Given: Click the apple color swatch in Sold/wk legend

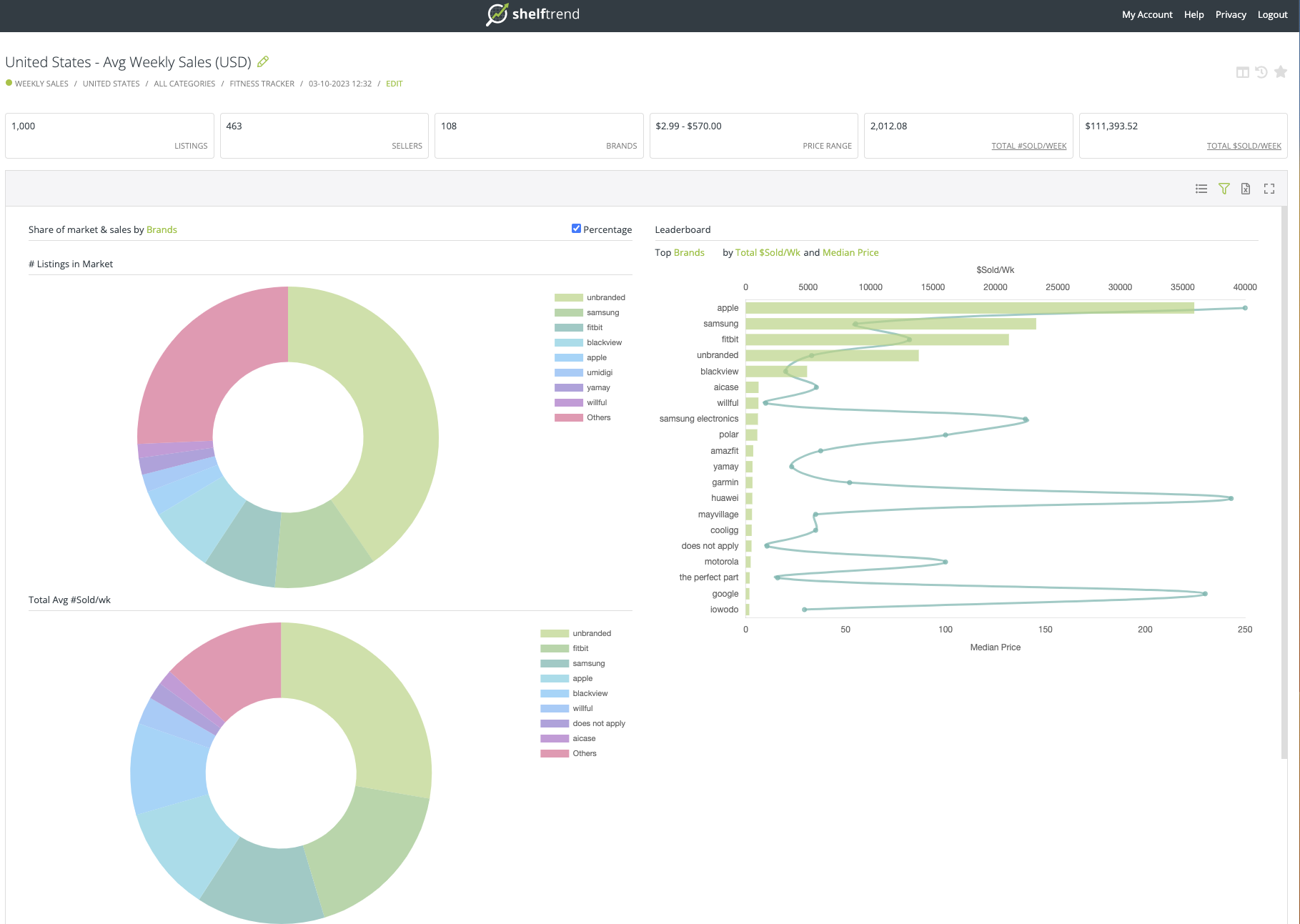Looking at the screenshot, I should (x=555, y=678).
